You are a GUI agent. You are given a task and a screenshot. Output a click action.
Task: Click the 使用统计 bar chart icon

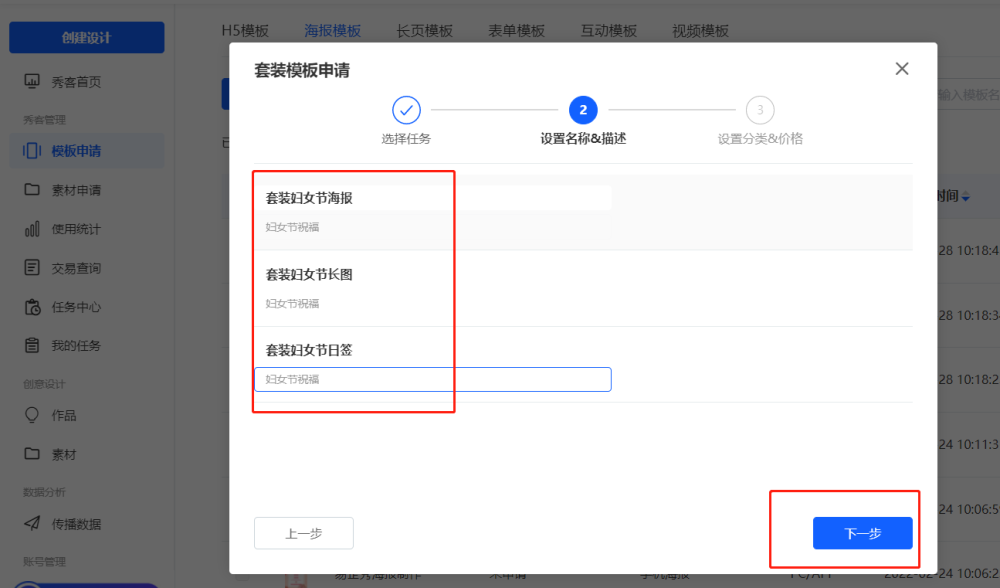[32, 228]
